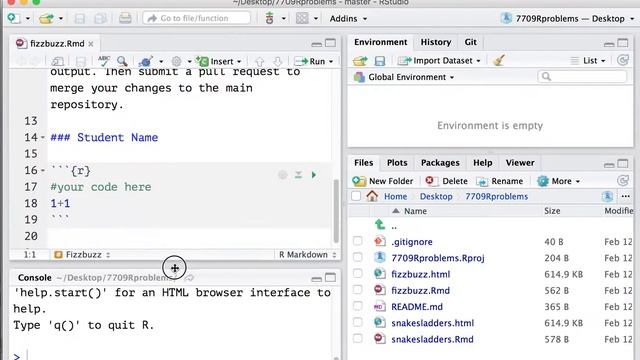Load workspace icon in Environment pane
Viewport: 640px width, 360px height.
pos(360,61)
